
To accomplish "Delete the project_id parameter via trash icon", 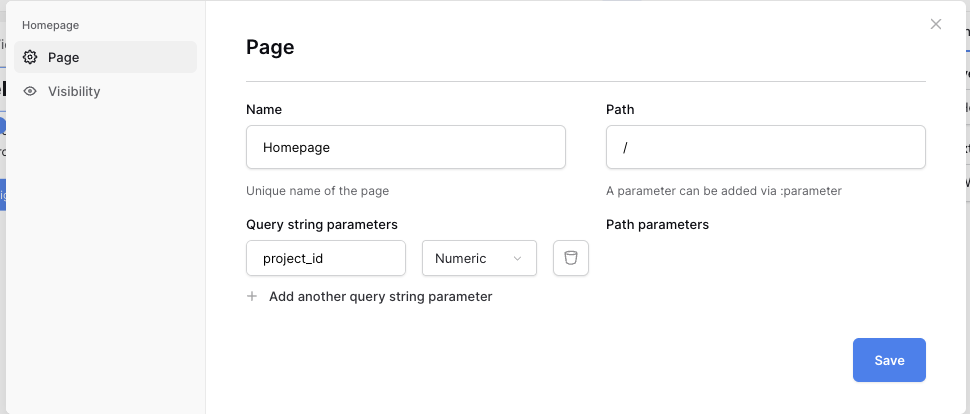I will click(x=571, y=258).
